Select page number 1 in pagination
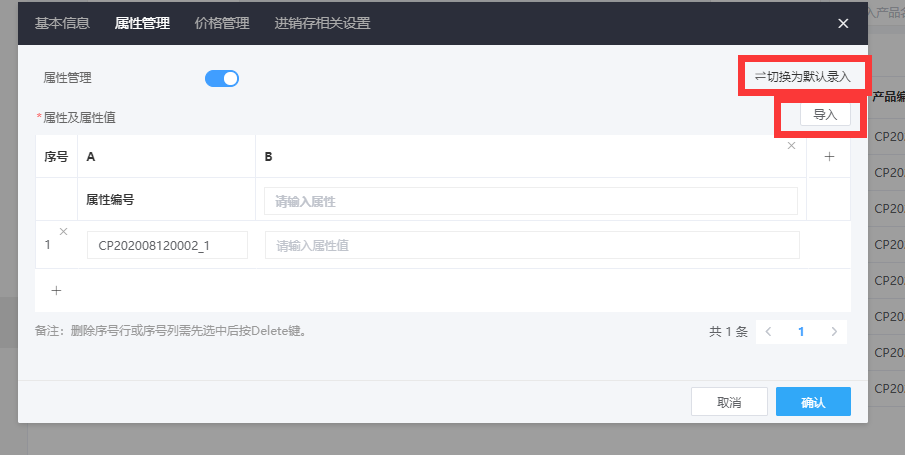 click(x=801, y=331)
